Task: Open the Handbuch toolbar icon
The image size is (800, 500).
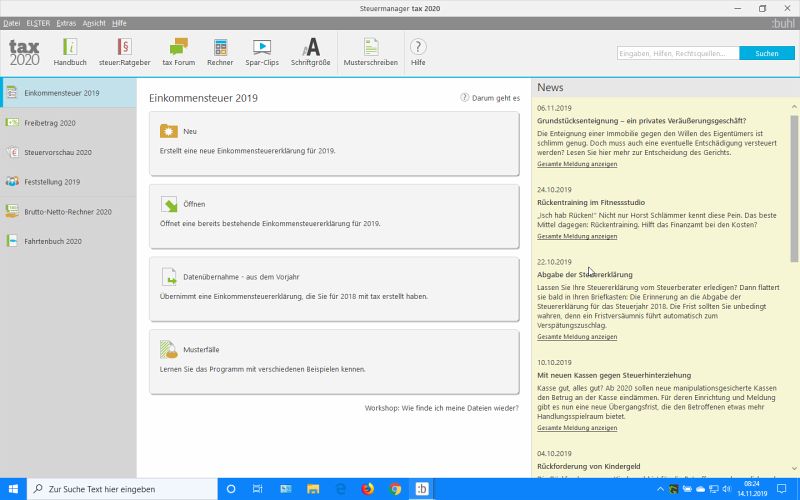Action: coord(70,52)
